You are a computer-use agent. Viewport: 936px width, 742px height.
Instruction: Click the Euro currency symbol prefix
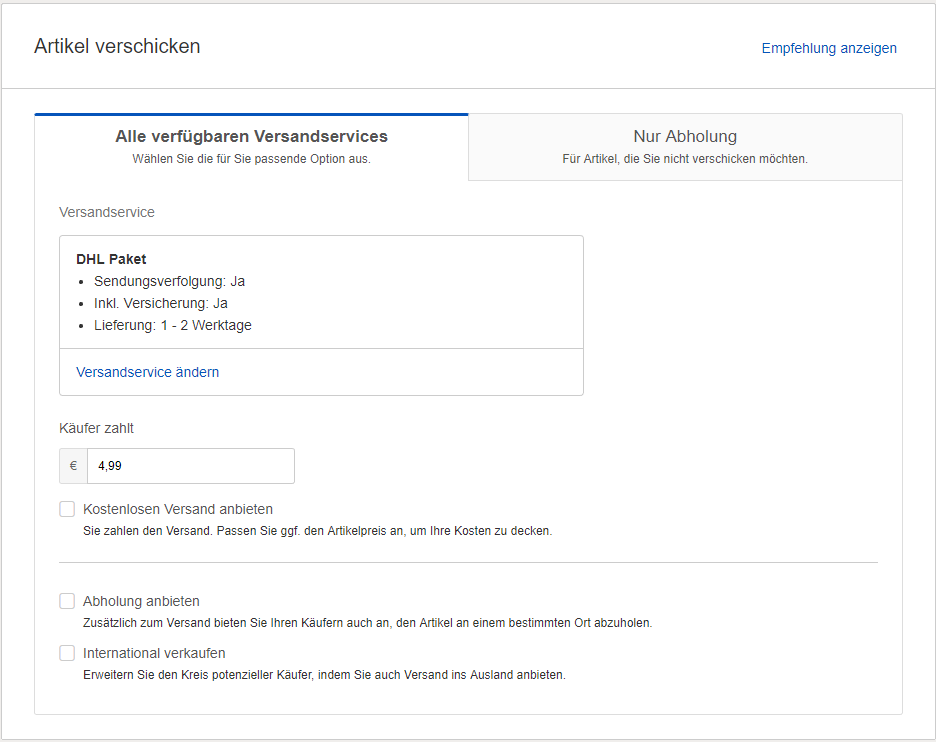tap(73, 466)
